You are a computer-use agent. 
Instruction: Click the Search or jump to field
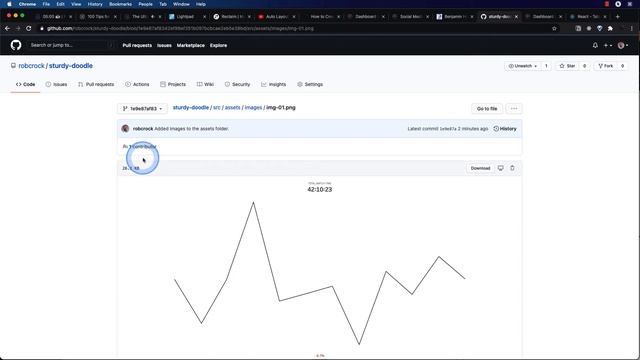click(x=72, y=45)
